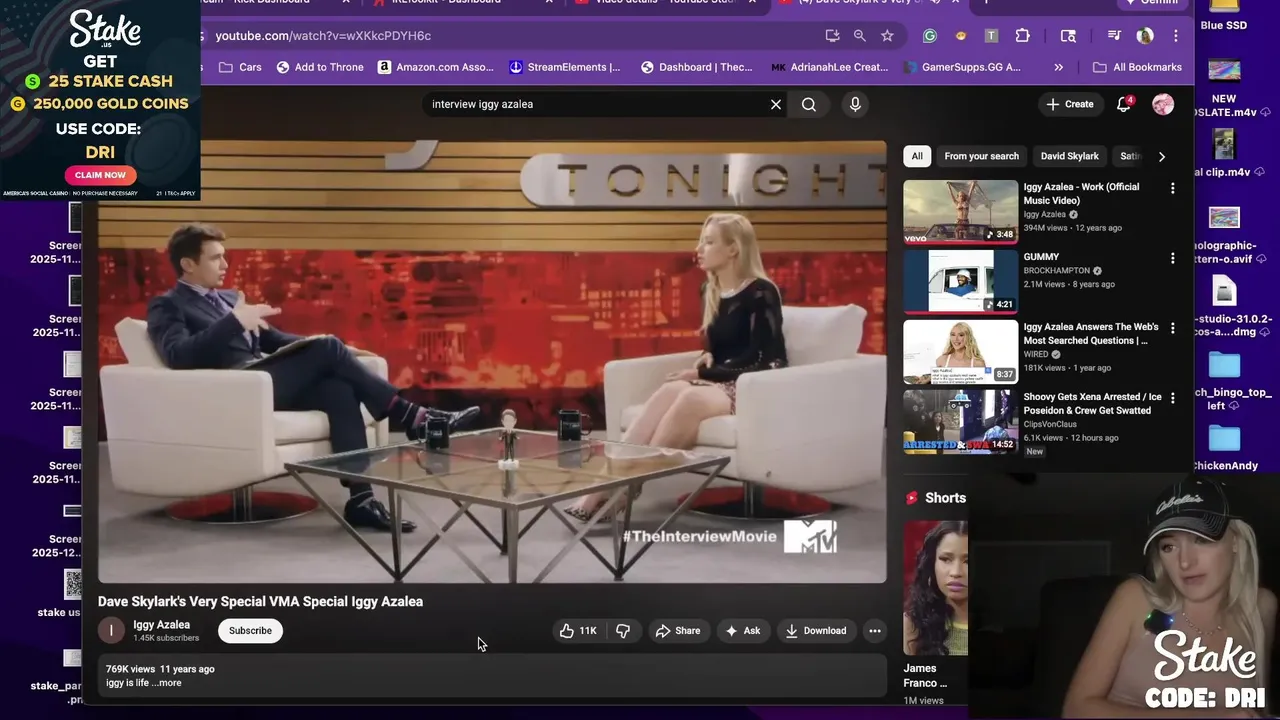Open the Grammarly extension icon
Viewport: 1280px width, 720px height.
click(x=930, y=36)
